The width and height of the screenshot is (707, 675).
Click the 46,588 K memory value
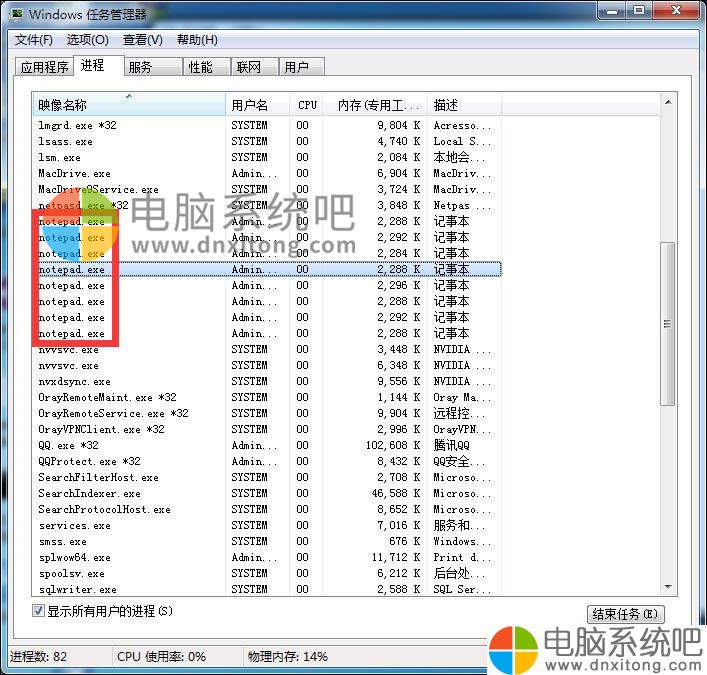[395, 493]
